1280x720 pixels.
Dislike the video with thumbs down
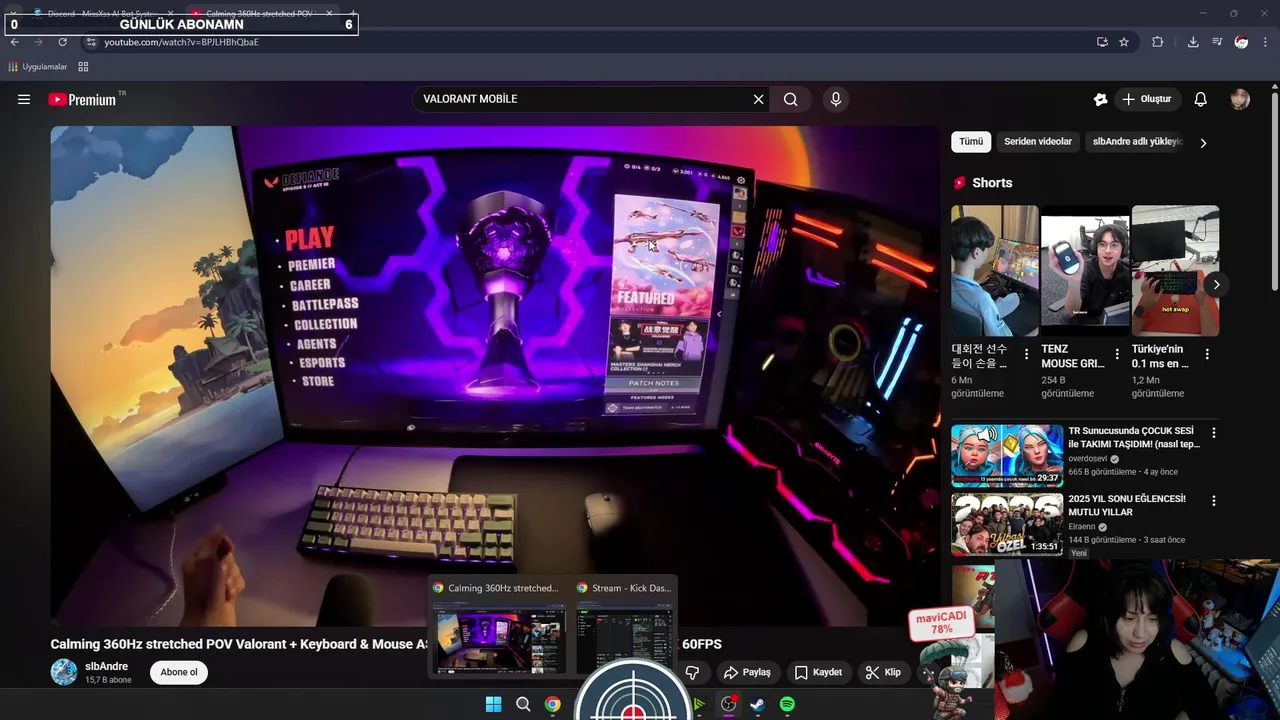click(x=692, y=672)
